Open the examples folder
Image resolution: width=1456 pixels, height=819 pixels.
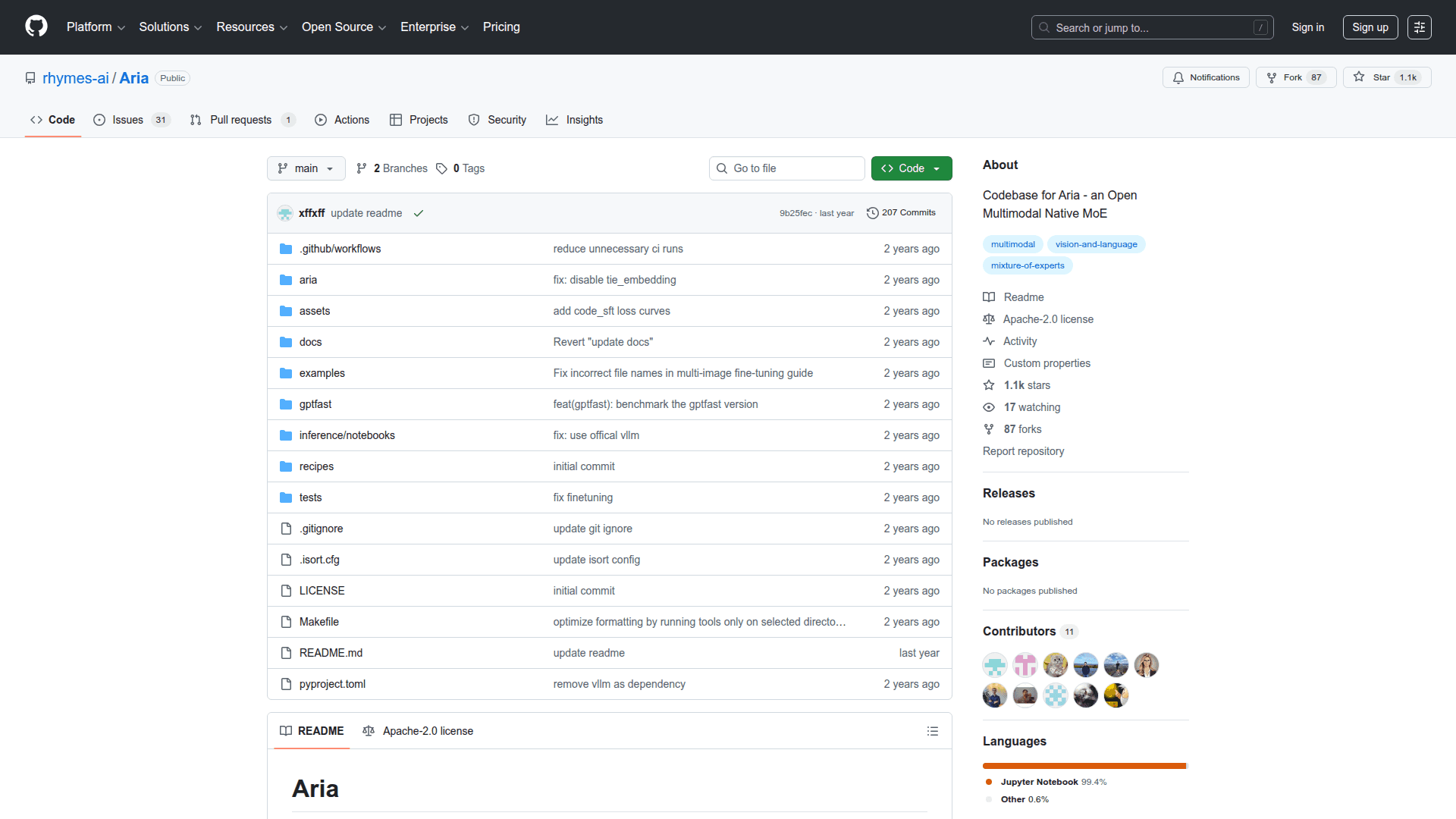322,373
